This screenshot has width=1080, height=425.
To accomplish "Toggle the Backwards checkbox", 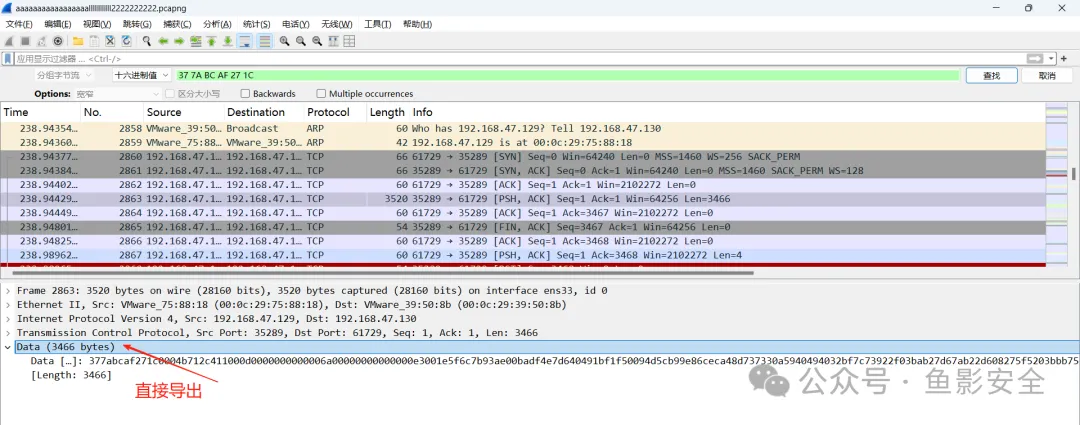I will [245, 94].
